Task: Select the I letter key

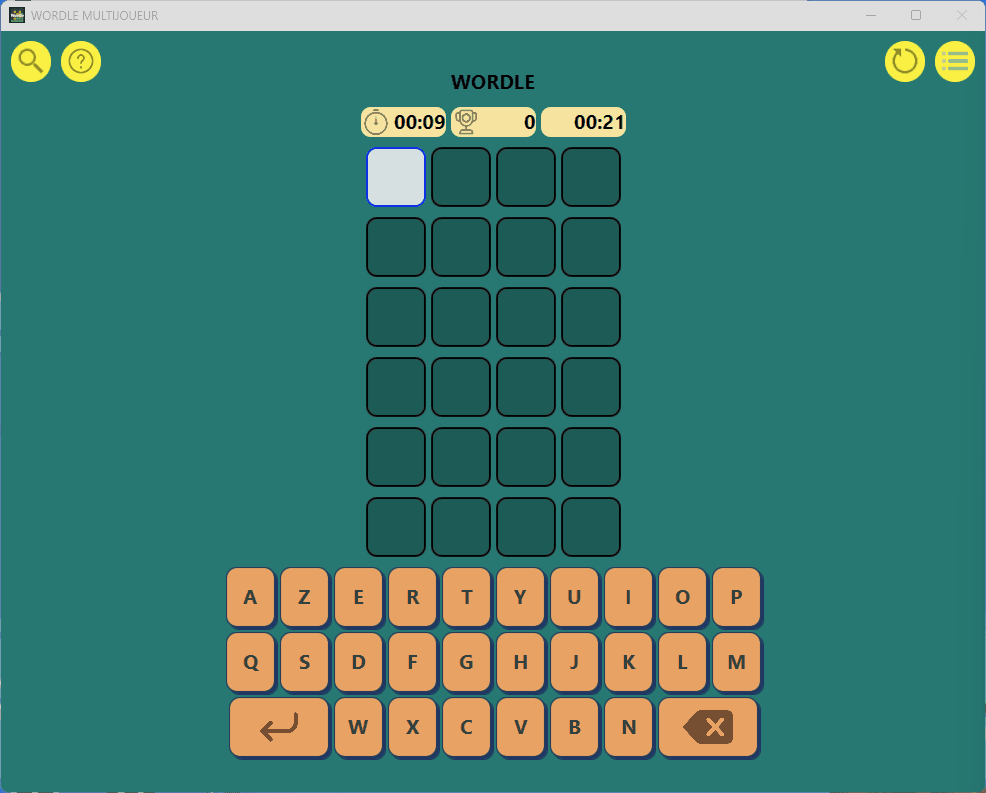Action: click(x=628, y=597)
